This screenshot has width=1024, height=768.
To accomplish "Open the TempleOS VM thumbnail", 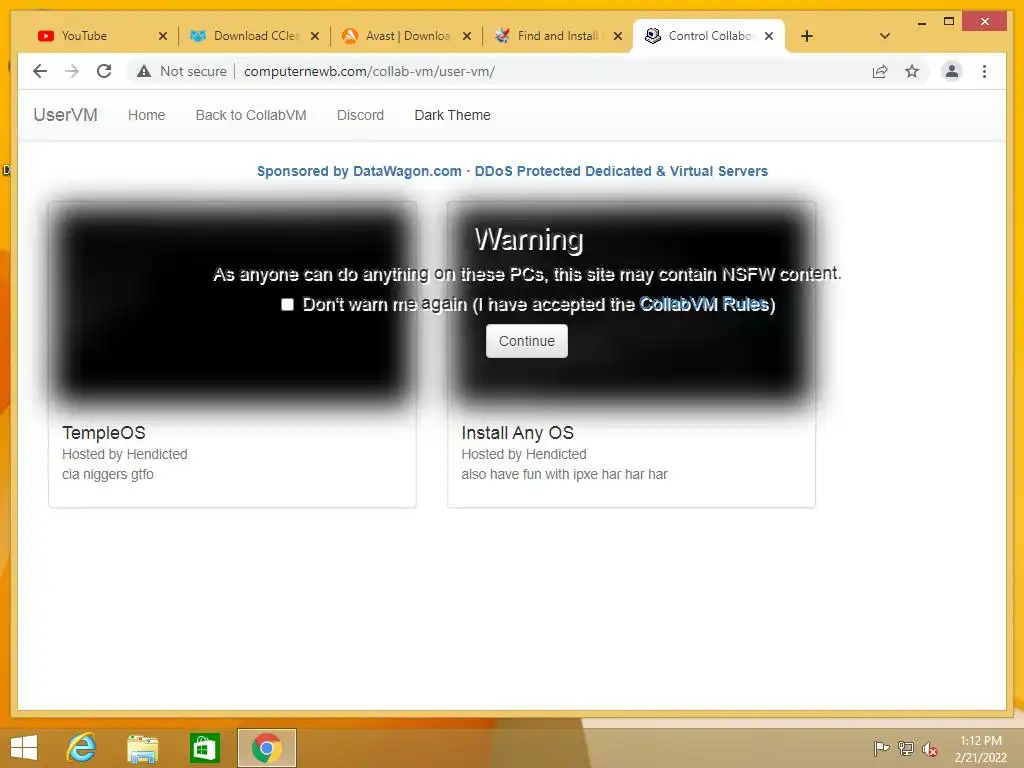I will point(232,306).
